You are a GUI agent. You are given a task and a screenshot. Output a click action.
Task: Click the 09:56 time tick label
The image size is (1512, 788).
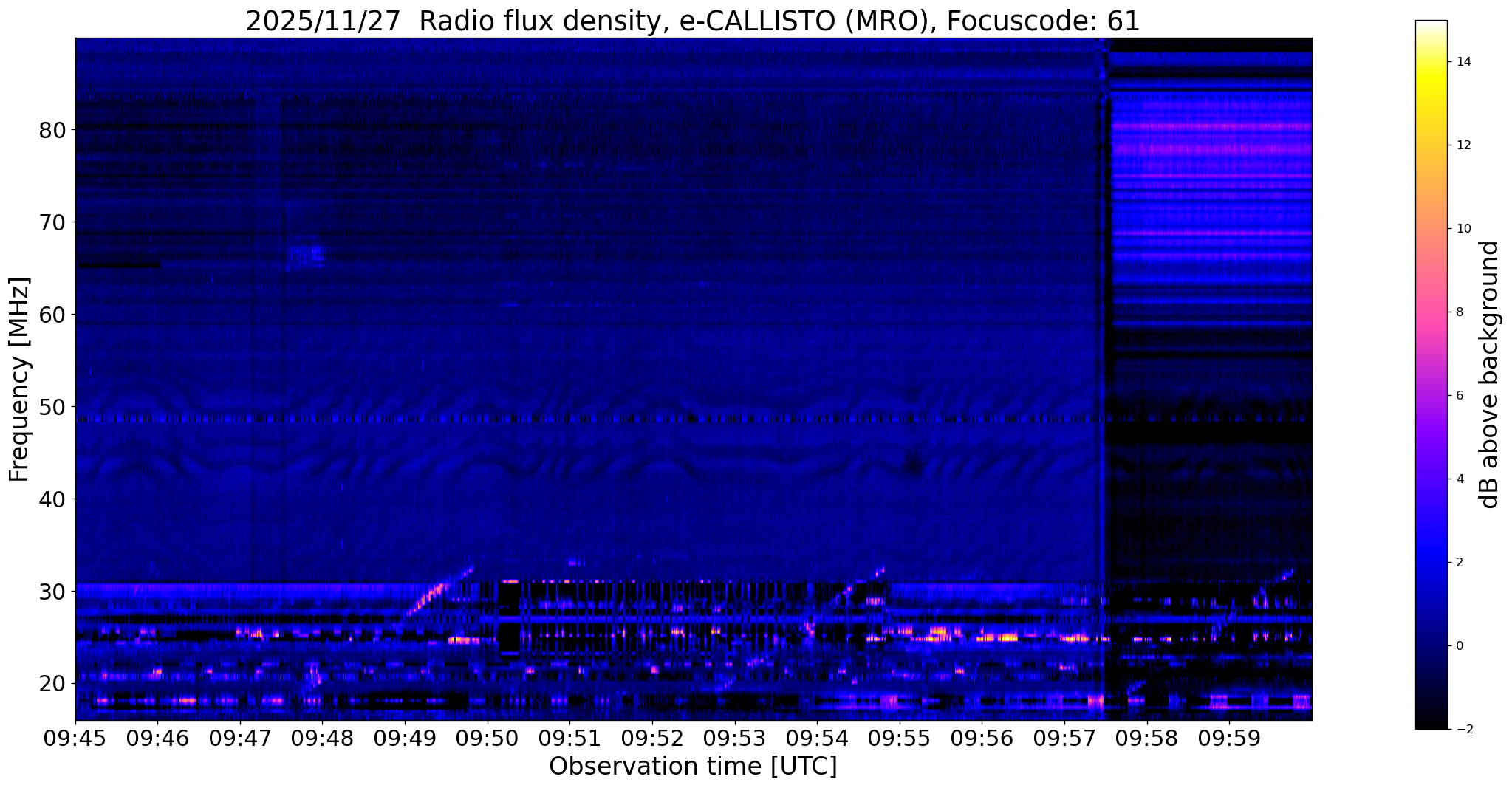(x=982, y=737)
